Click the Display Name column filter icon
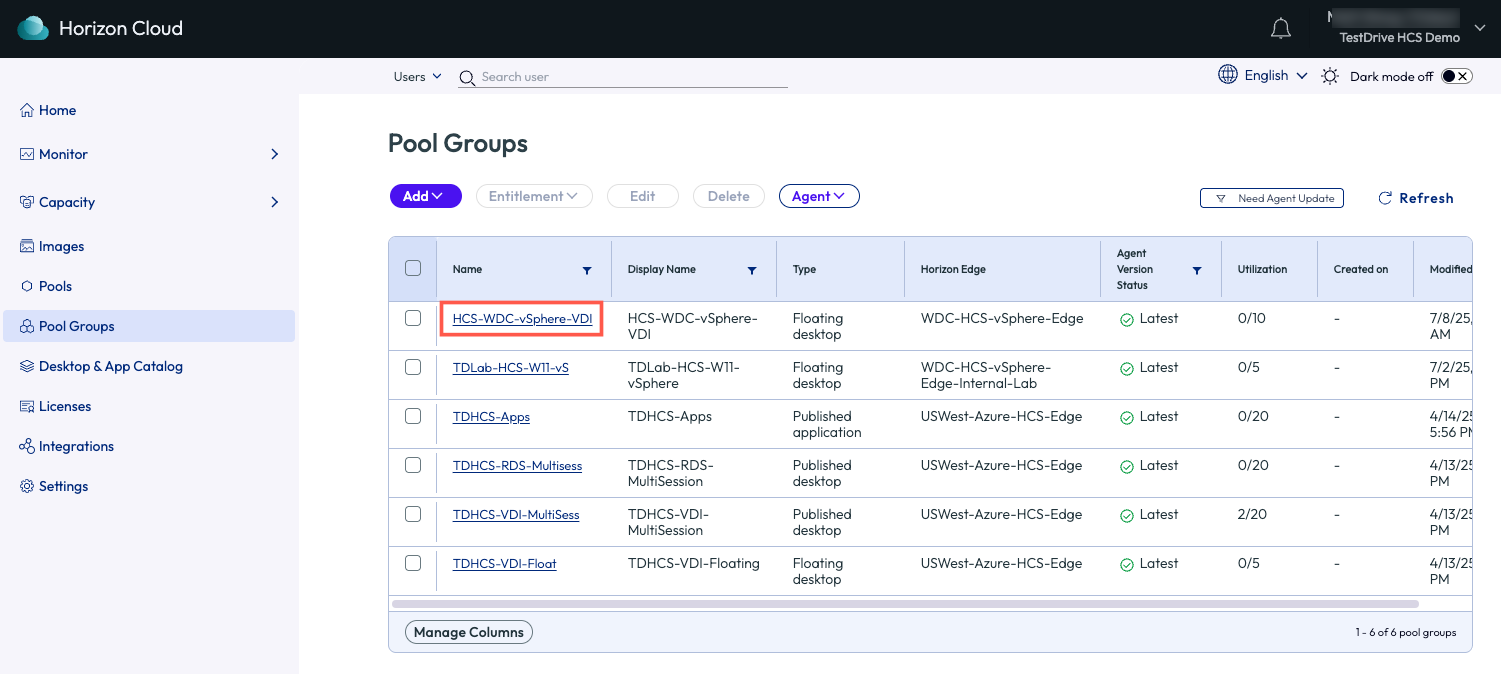 752,270
